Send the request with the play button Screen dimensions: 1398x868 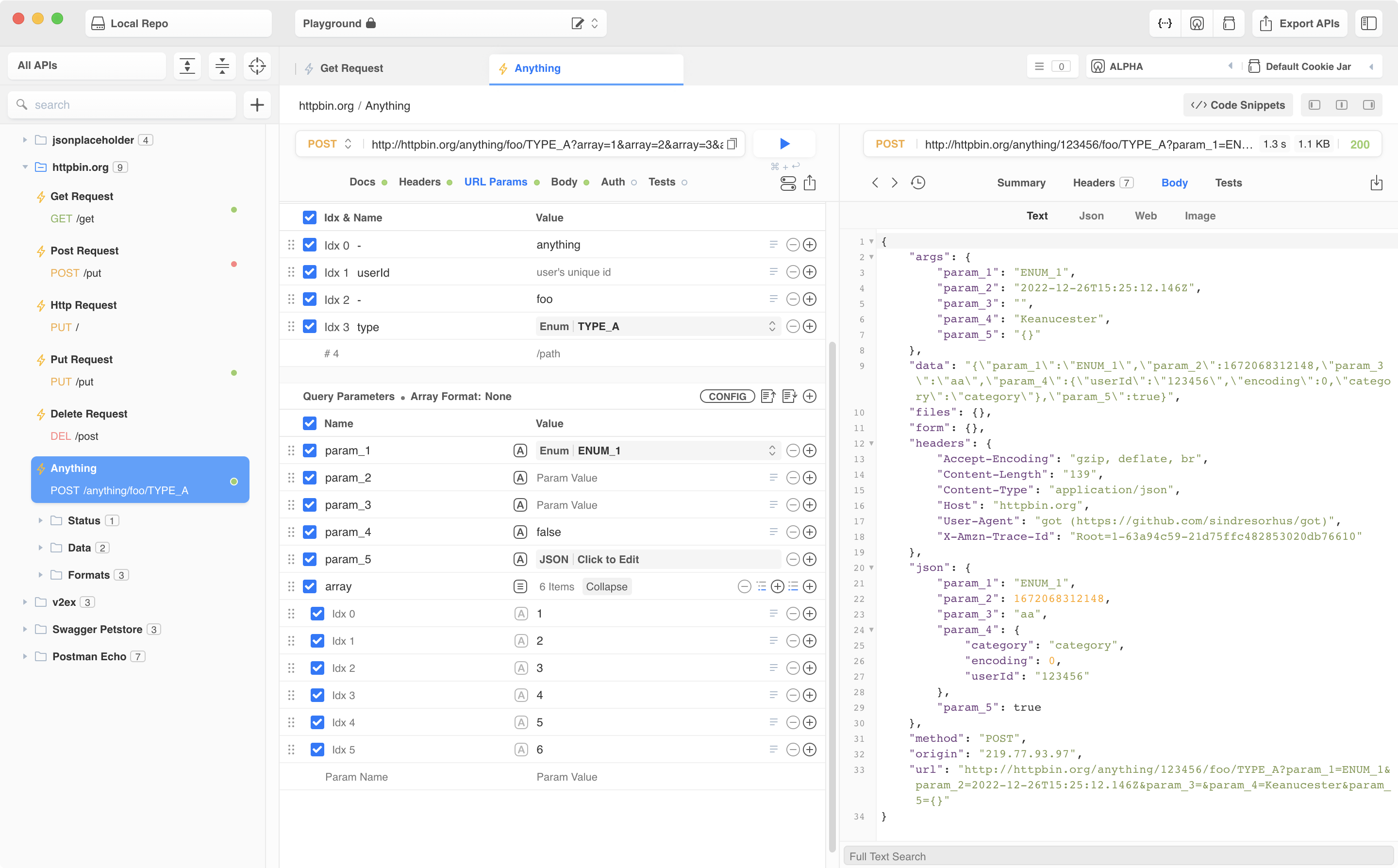[x=784, y=144]
